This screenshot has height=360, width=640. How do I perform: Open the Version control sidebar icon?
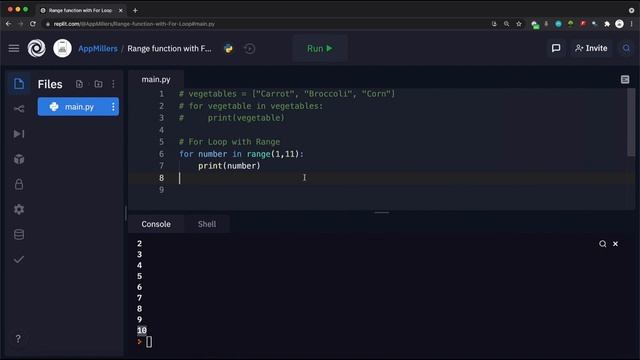pos(19,109)
